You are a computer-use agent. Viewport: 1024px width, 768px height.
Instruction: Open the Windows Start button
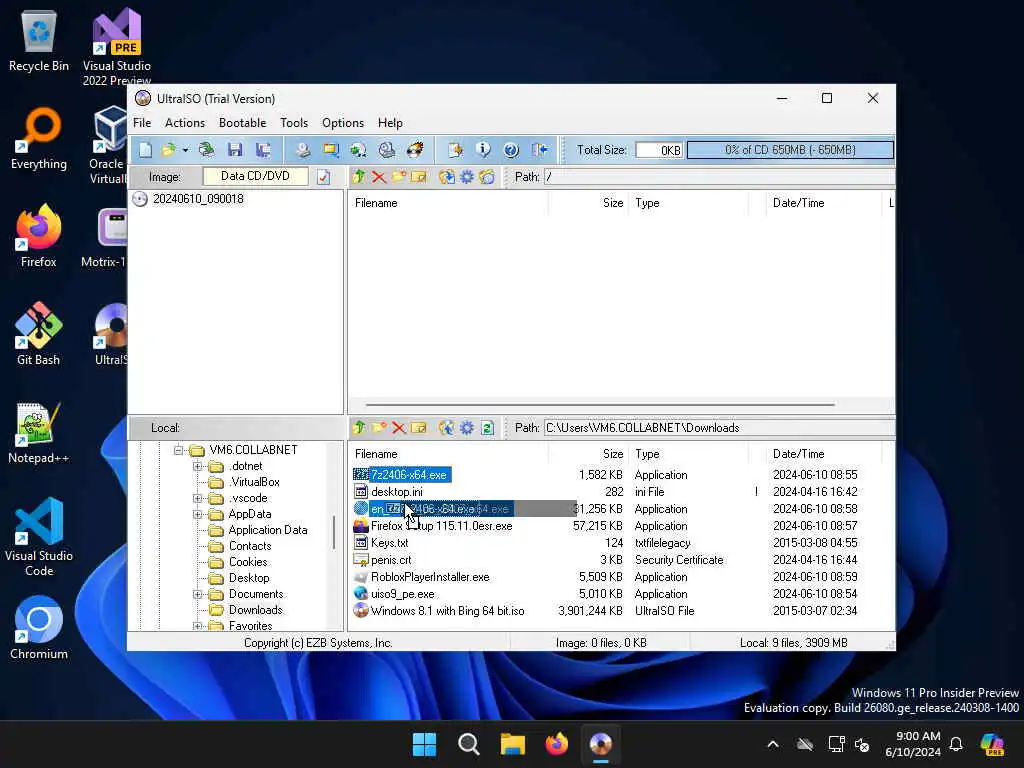(424, 744)
